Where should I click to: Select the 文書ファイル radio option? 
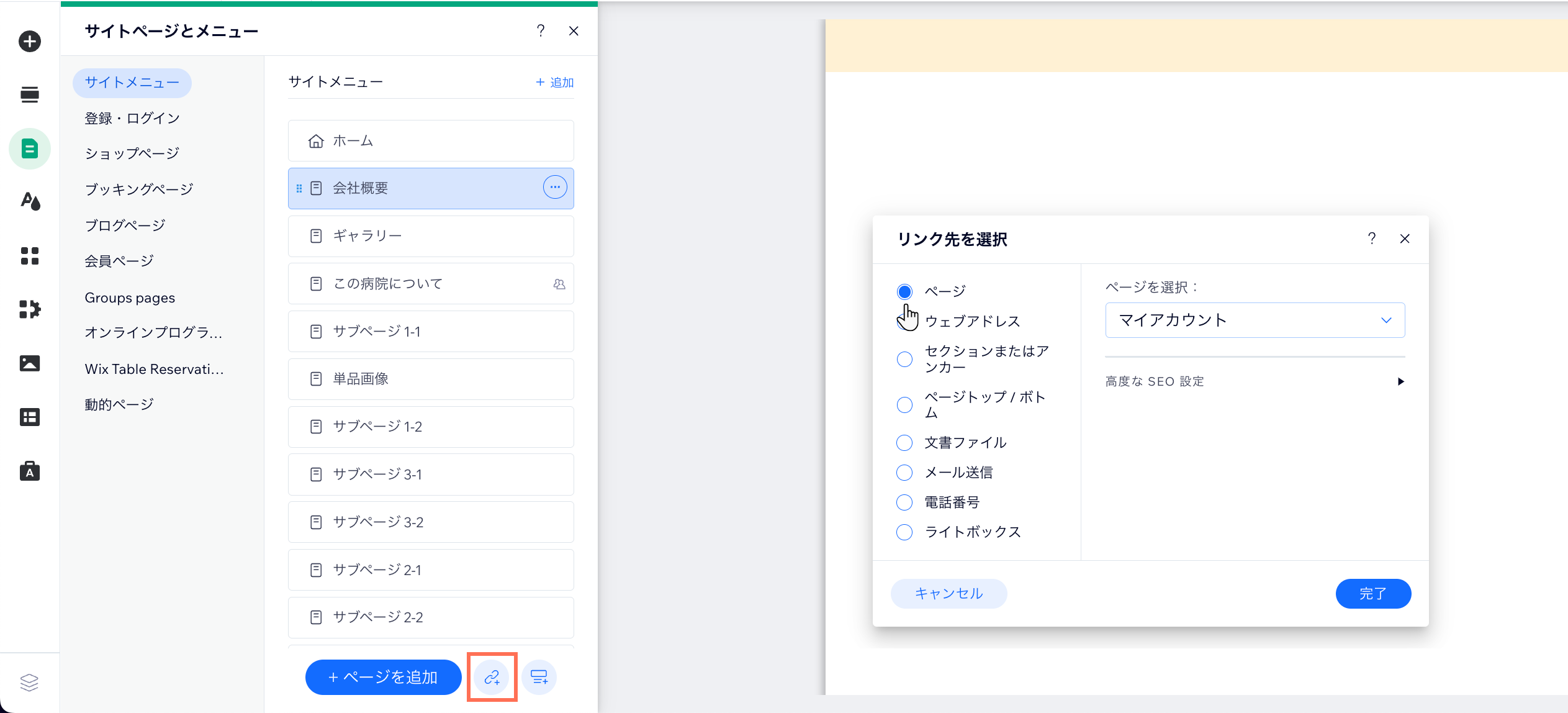[904, 443]
